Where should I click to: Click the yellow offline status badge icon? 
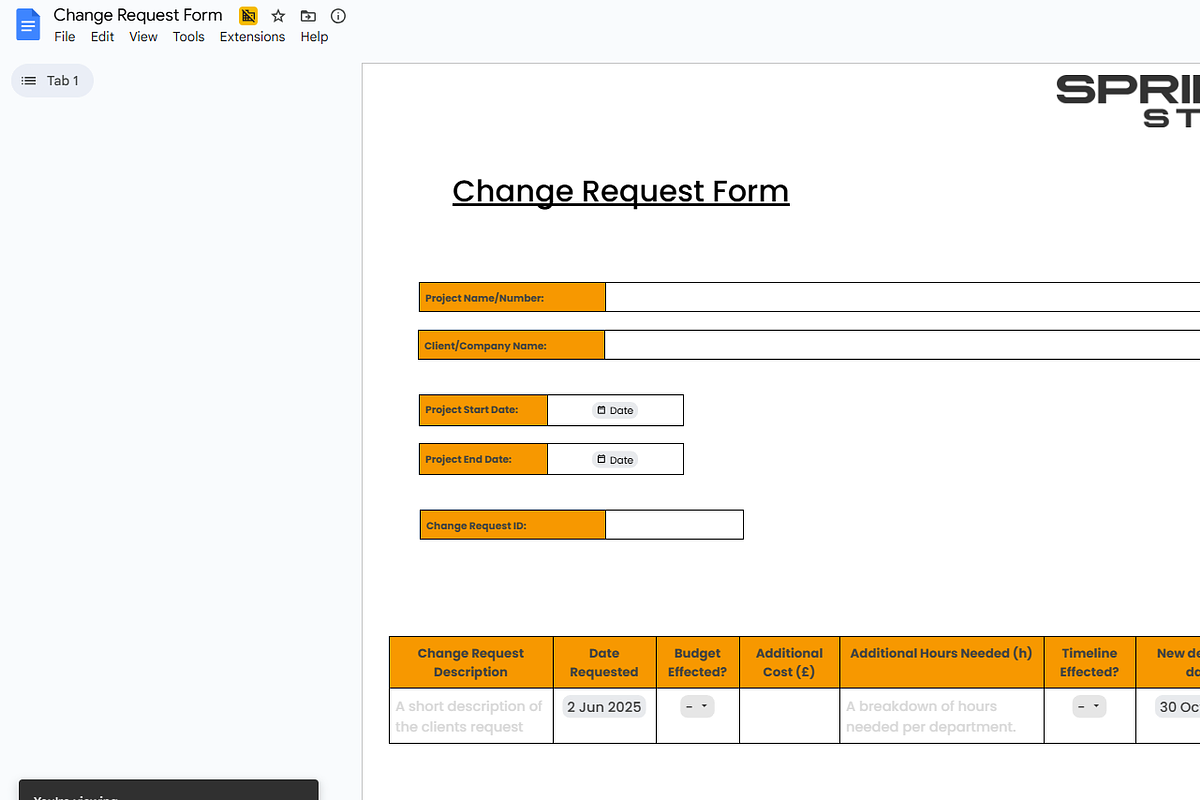coord(248,16)
